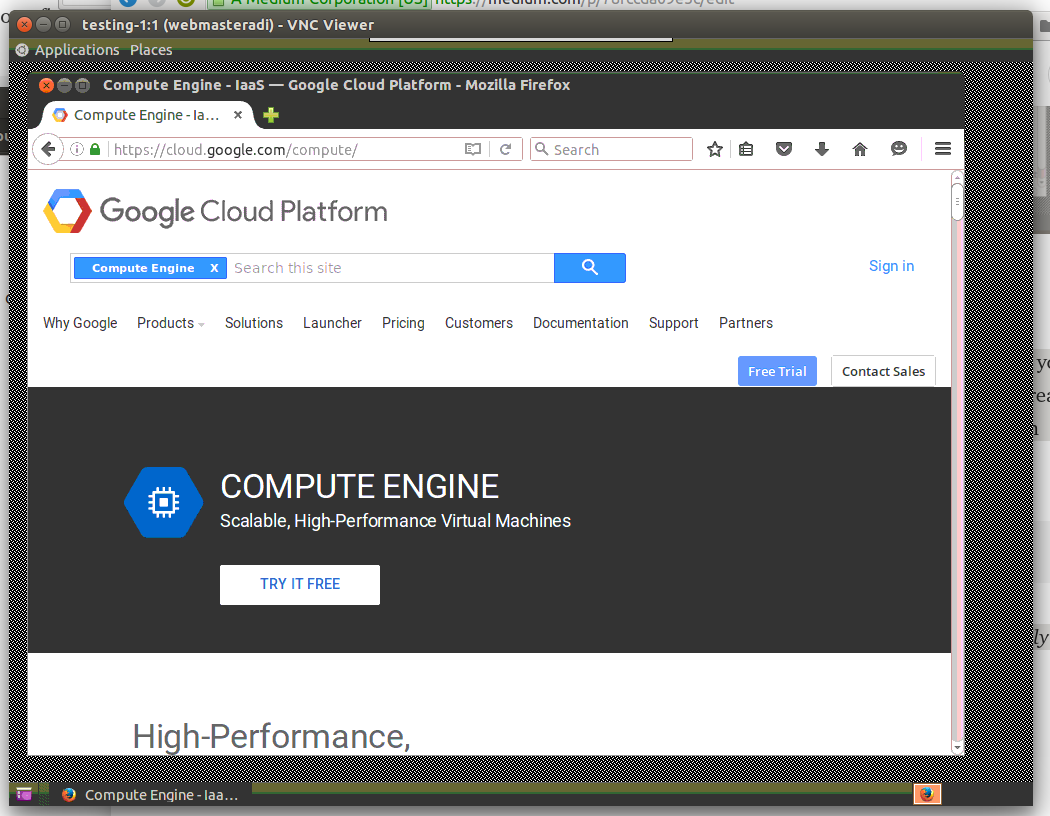Click Firefox icon in bottom-right panel tray

927,794
